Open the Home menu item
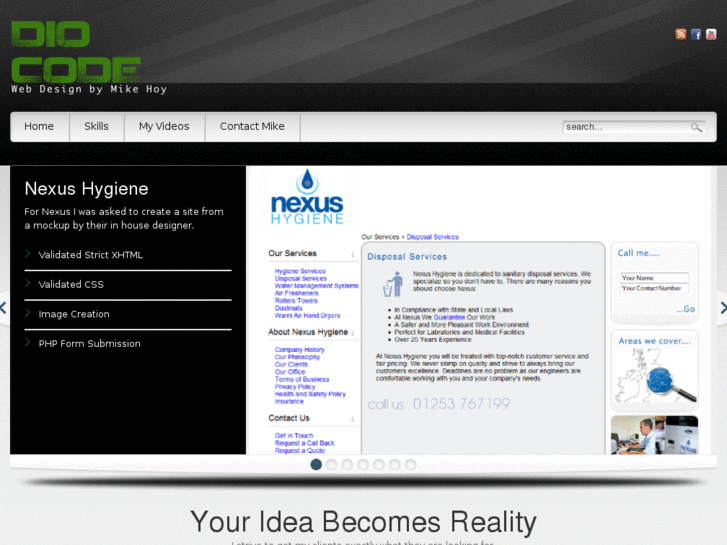 (x=39, y=127)
